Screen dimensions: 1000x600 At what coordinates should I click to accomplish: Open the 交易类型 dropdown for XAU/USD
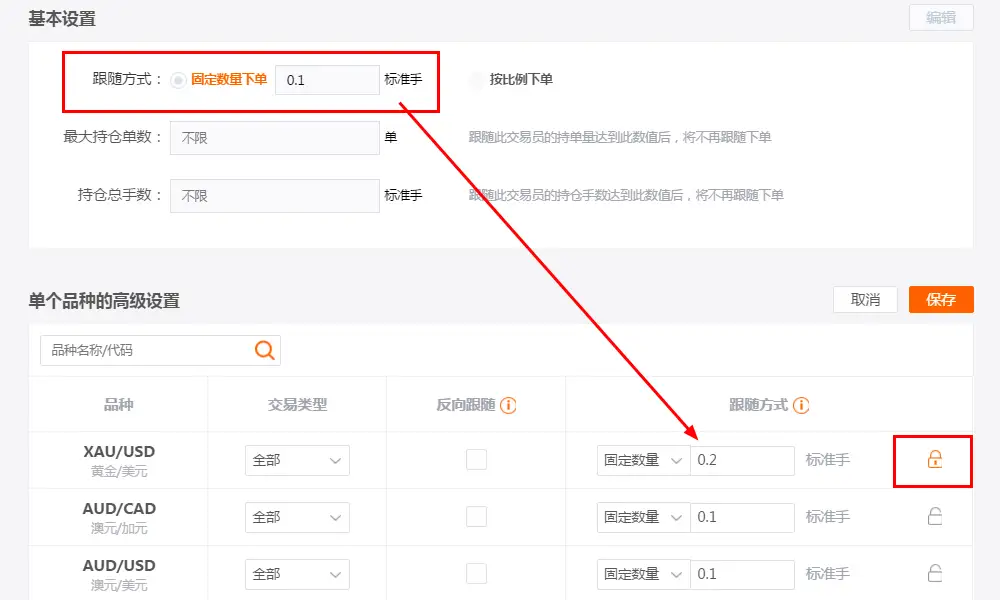click(x=297, y=460)
